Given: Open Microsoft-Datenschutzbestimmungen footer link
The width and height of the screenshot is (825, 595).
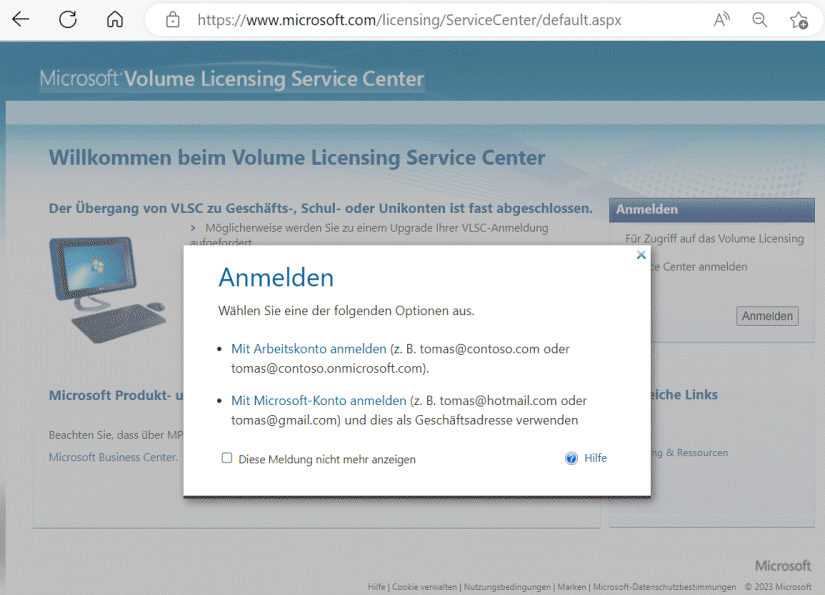Looking at the screenshot, I should point(665,587).
